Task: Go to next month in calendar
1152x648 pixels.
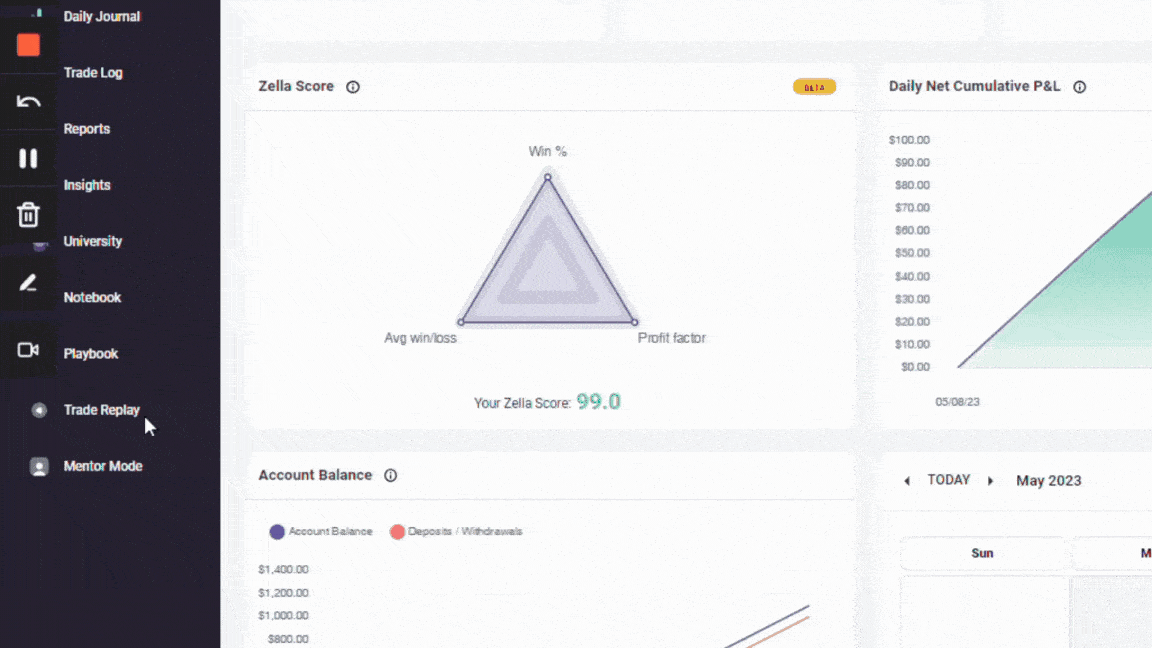Action: (x=991, y=481)
